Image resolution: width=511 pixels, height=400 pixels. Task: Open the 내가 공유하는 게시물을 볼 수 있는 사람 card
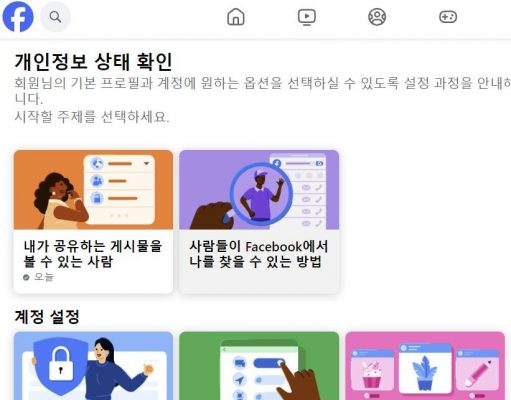point(93,222)
